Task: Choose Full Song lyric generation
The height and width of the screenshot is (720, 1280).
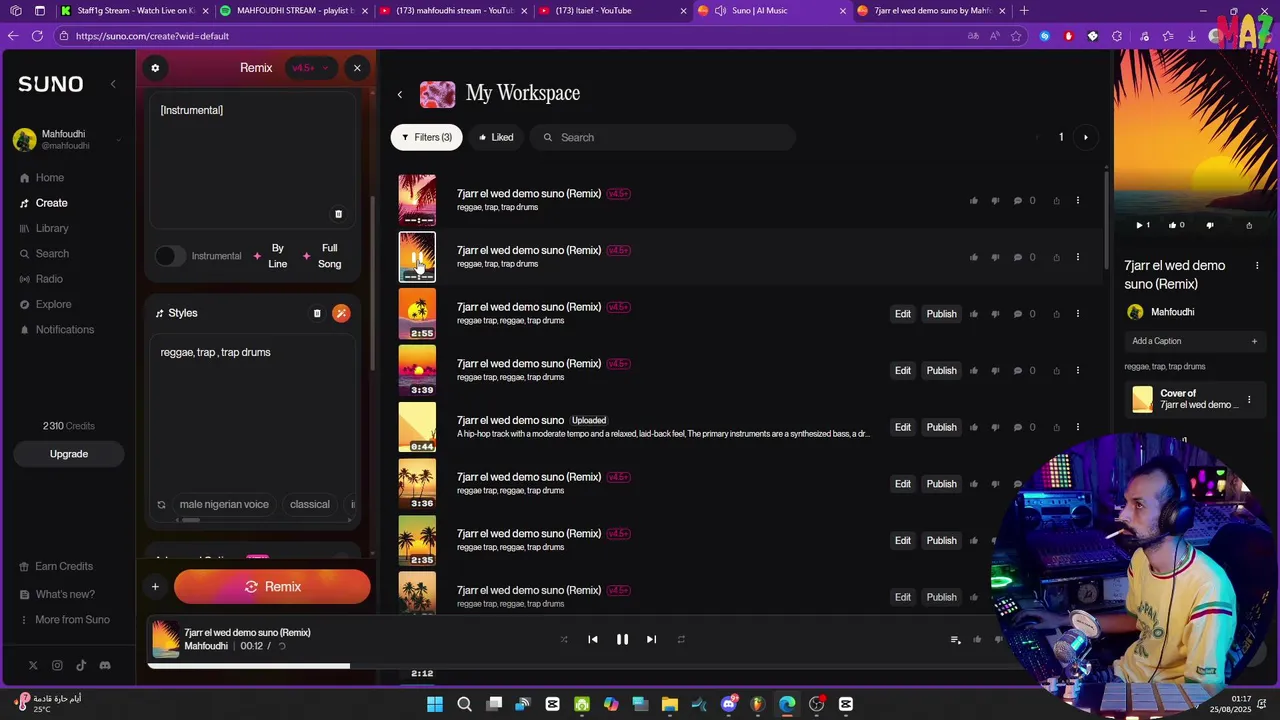Action: (323, 256)
